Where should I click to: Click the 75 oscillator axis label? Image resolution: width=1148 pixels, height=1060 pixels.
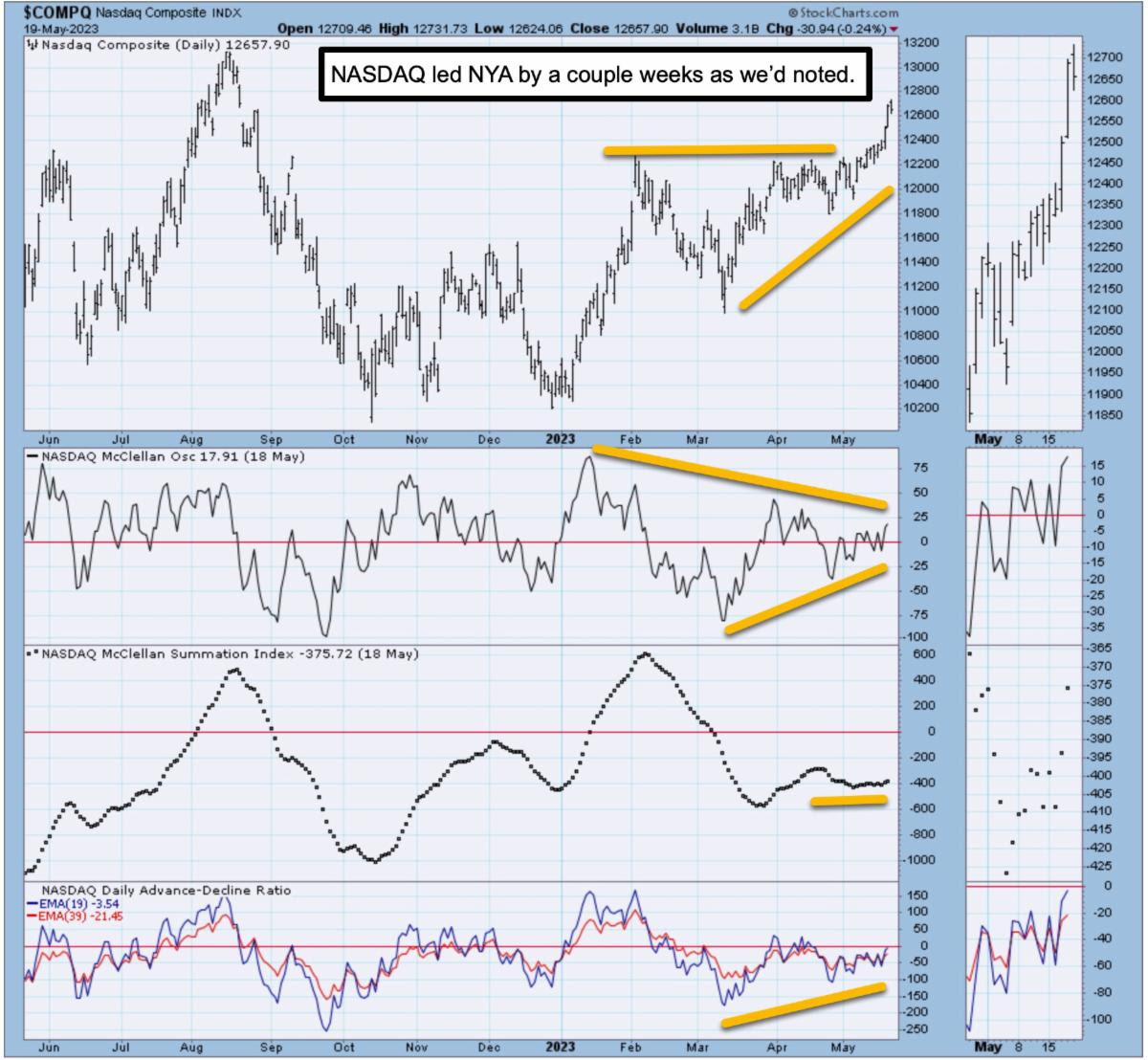tap(921, 468)
